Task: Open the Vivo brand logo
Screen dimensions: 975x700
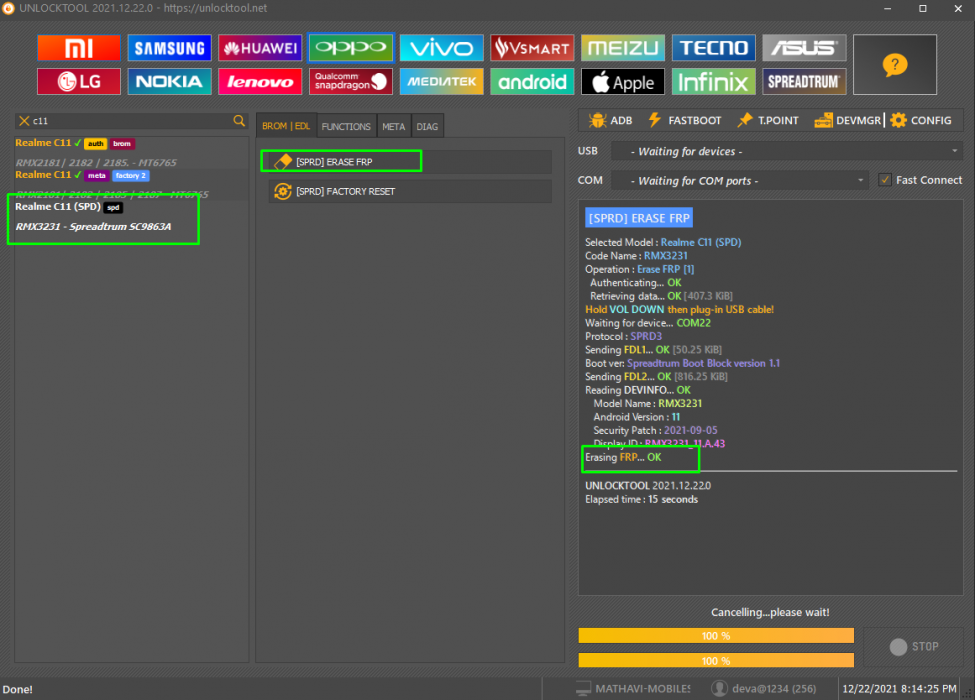Action: coord(441,48)
